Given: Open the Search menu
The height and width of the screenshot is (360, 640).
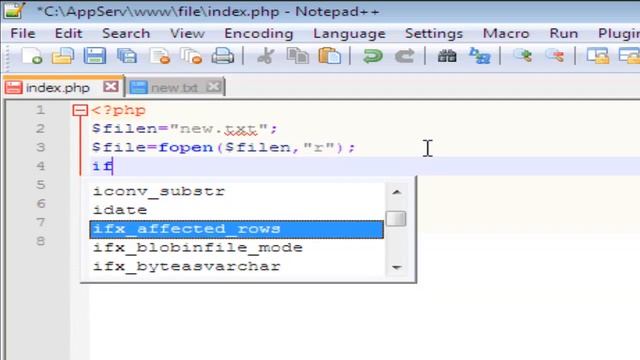Looking at the screenshot, I should coord(126,33).
